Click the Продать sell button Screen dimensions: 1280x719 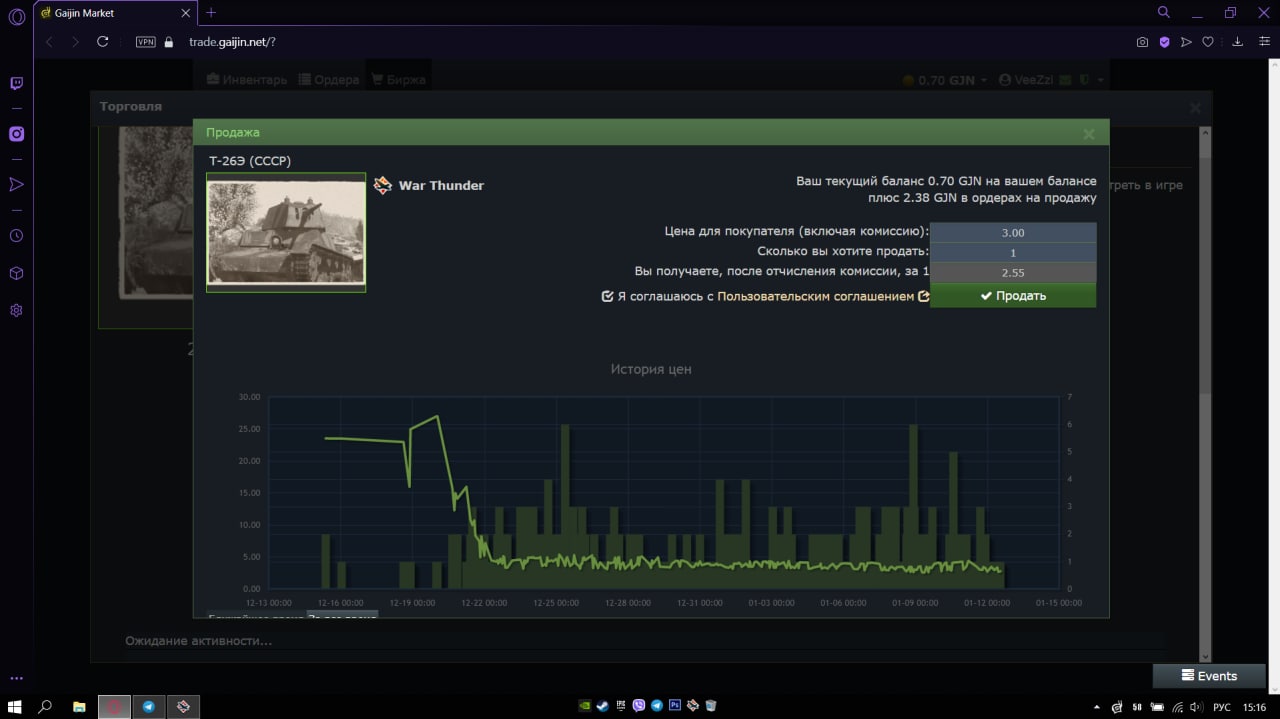coord(1013,295)
